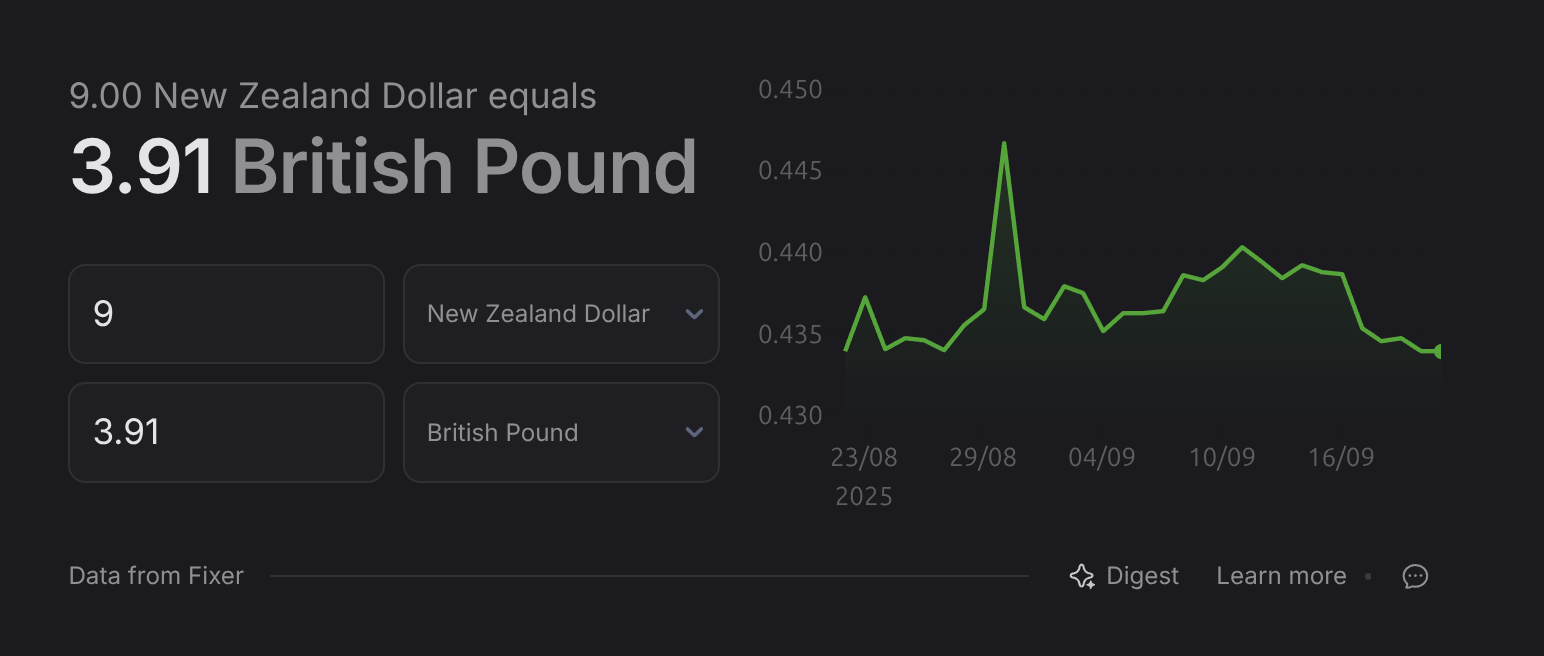Open the feedback speech bubble icon
1544x656 pixels.
click(x=1415, y=576)
